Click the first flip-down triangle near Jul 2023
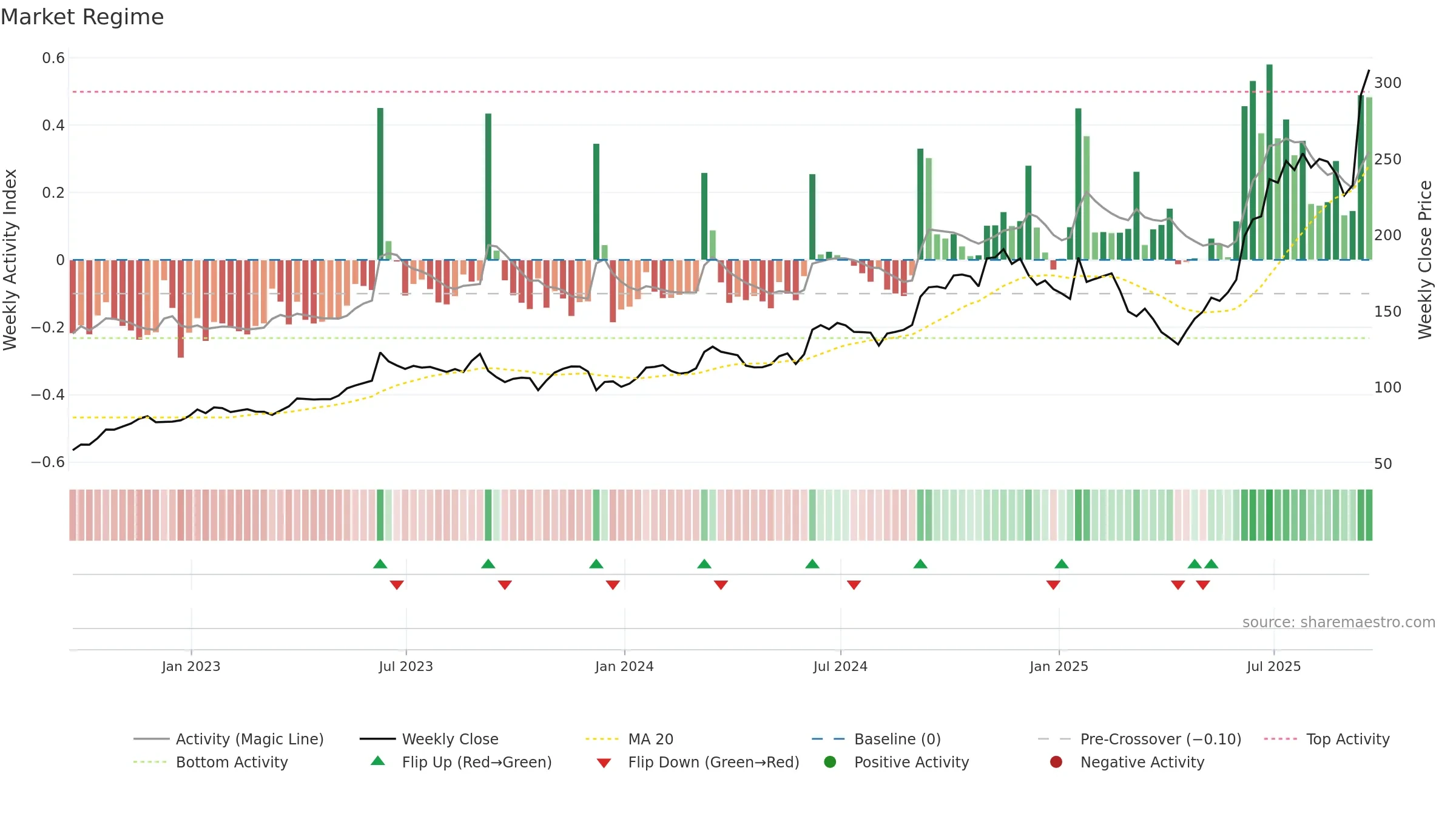Screen dimensions: 1456x819 [397, 585]
